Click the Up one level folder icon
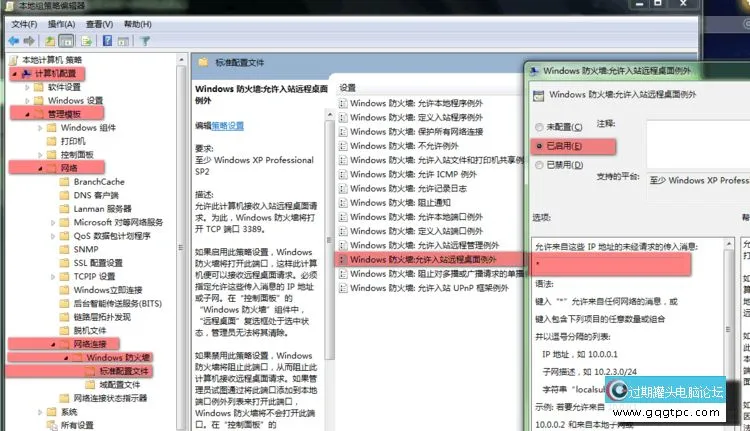 [x=50, y=41]
